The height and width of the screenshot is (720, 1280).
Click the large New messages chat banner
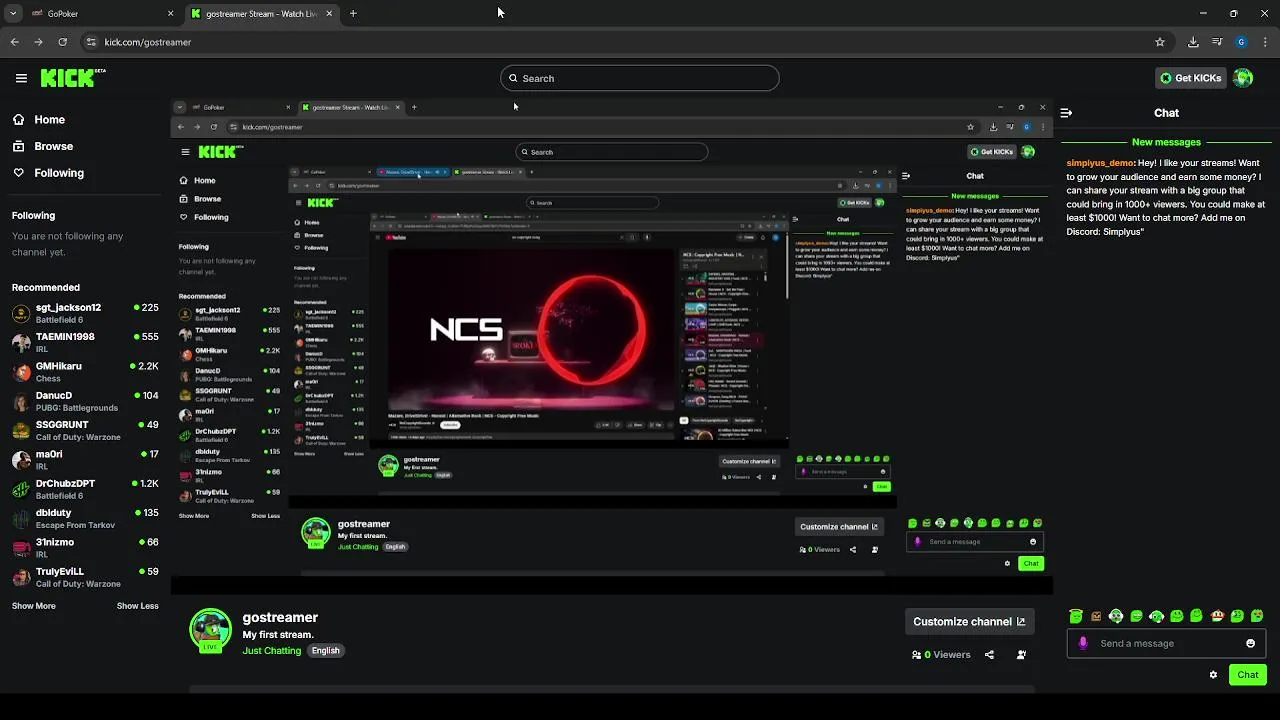(1166, 142)
